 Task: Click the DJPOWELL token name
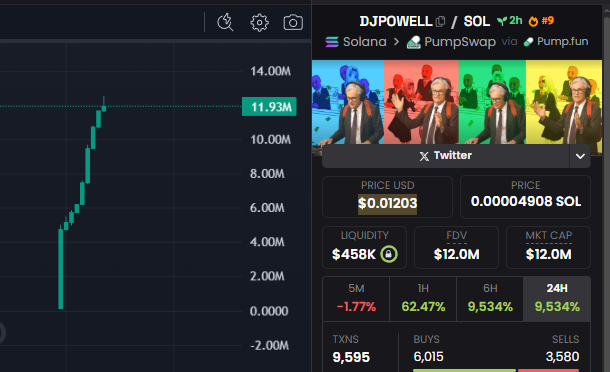click(396, 21)
